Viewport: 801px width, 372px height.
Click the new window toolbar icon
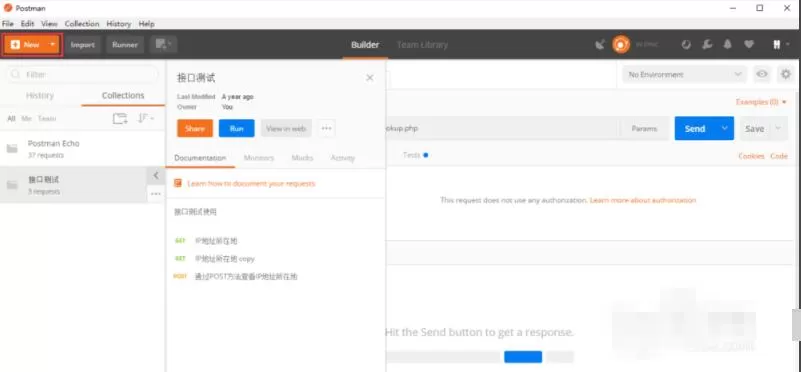click(163, 45)
